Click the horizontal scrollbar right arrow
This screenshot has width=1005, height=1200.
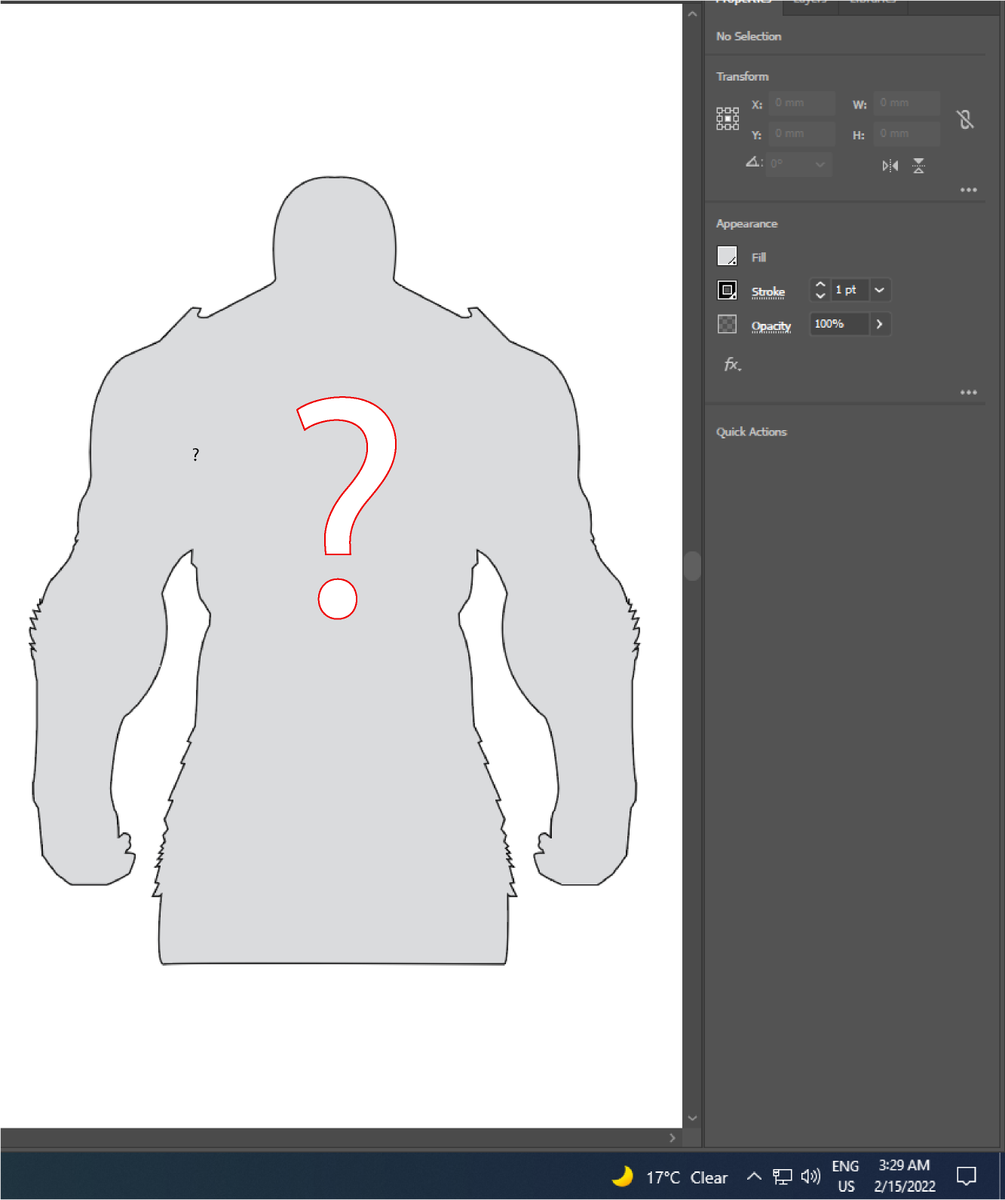tap(672, 1138)
